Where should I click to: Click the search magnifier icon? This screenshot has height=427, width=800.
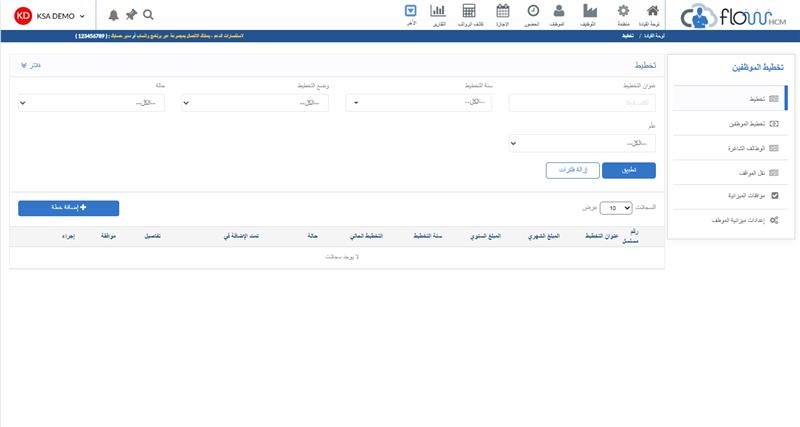pyautogui.click(x=148, y=15)
